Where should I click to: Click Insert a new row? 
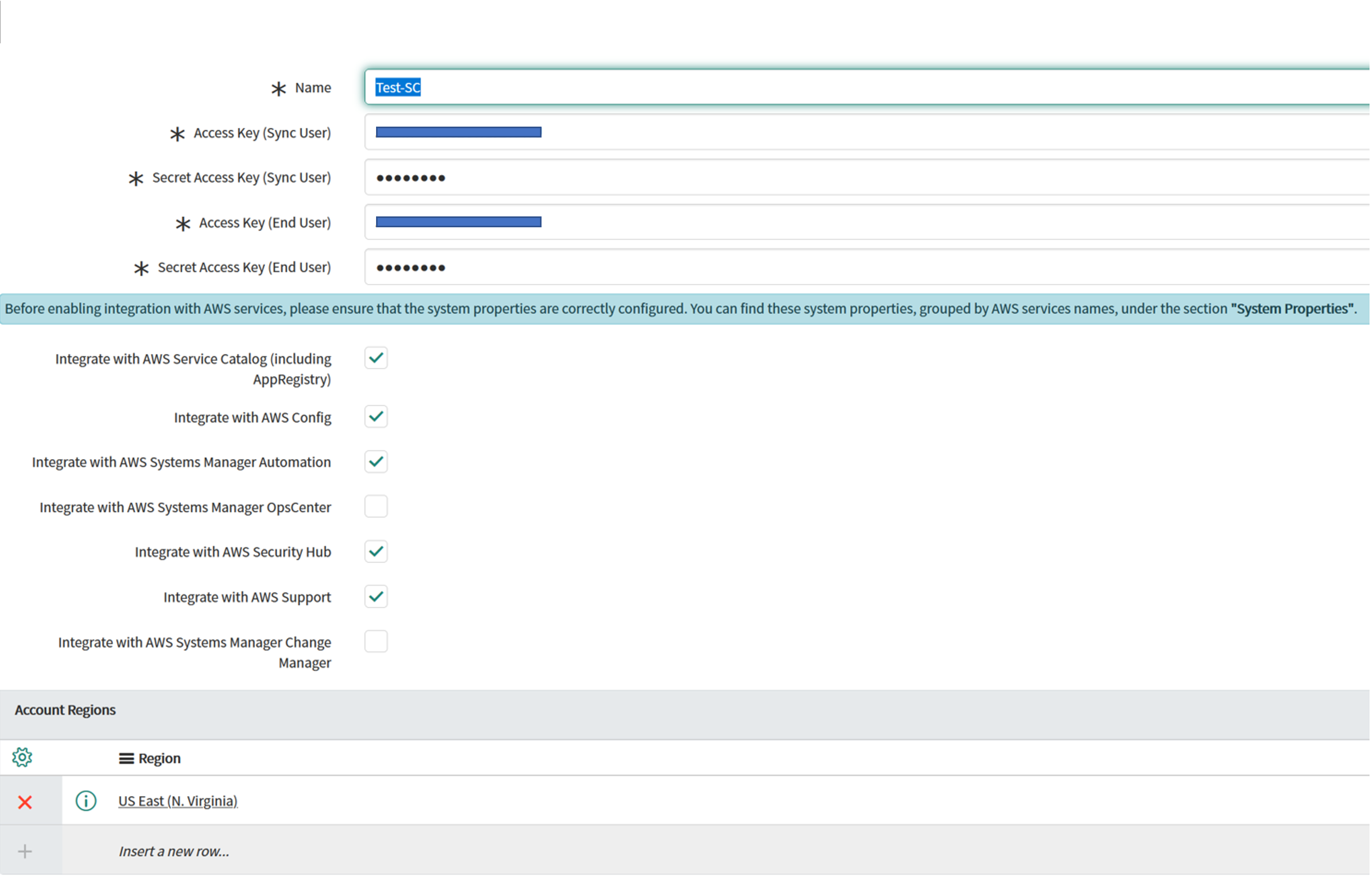click(x=174, y=851)
